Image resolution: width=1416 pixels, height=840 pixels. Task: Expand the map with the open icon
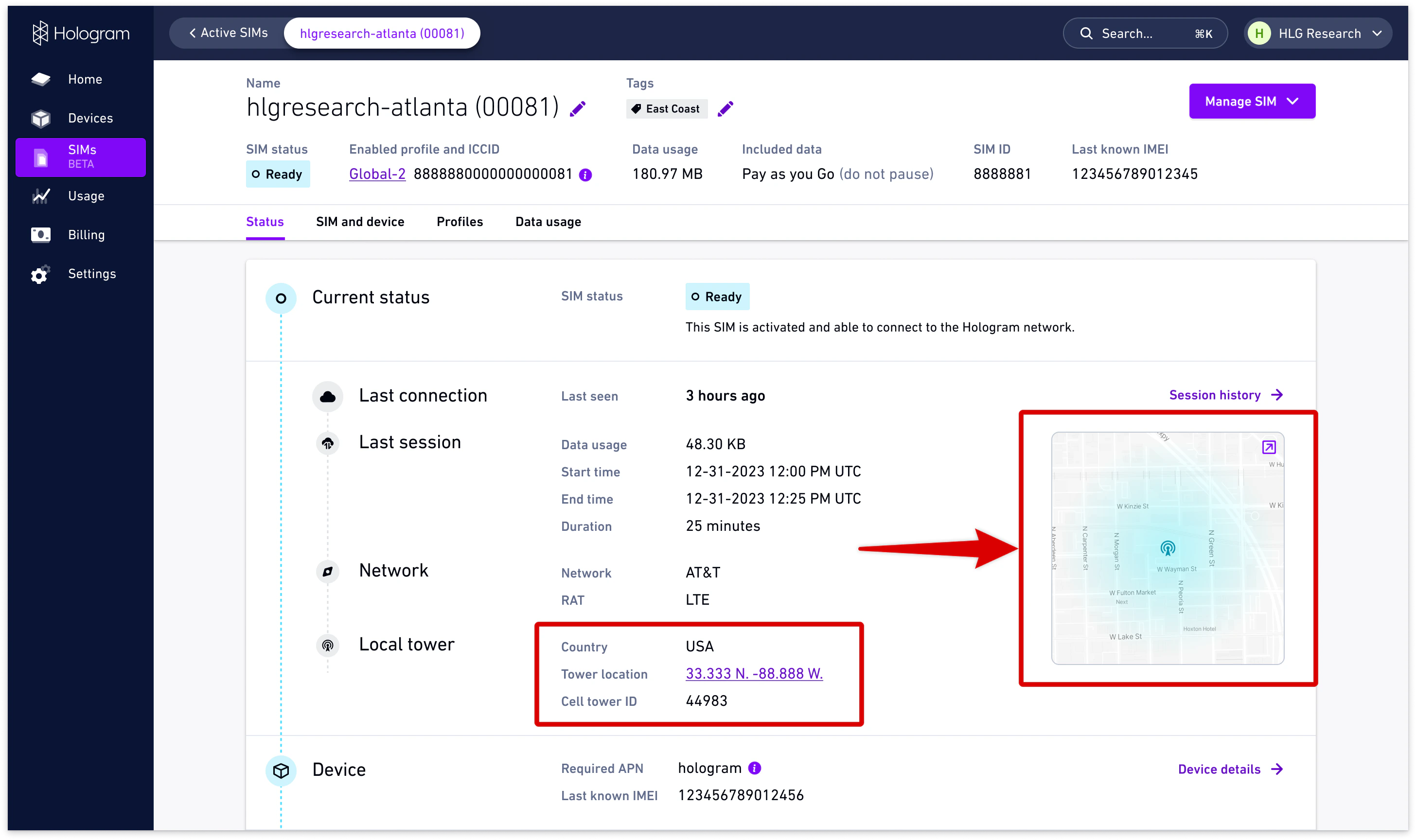click(1269, 447)
